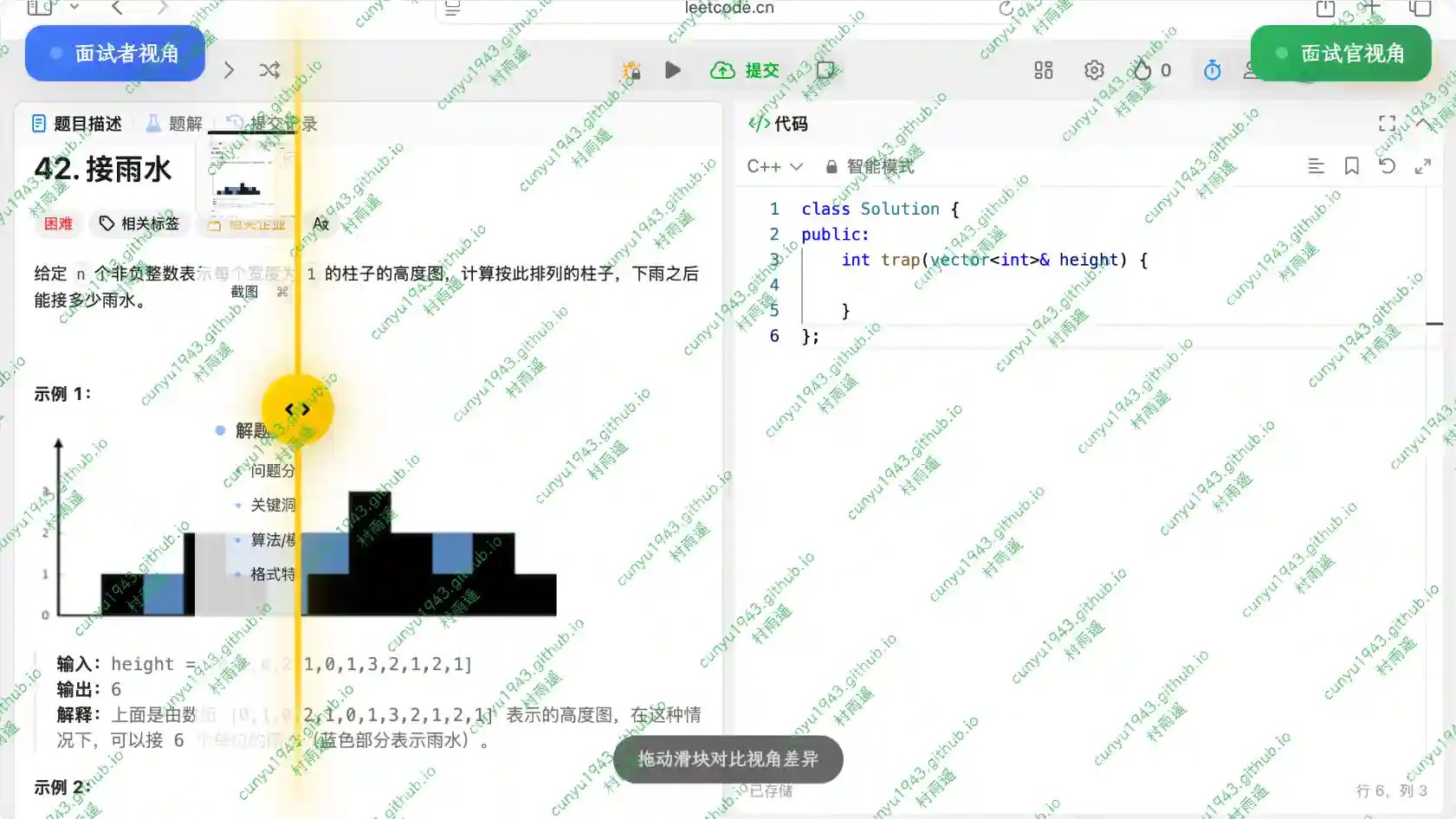Image resolution: width=1456 pixels, height=819 pixels.
Task: Format the code with align icon
Action: 1317,166
